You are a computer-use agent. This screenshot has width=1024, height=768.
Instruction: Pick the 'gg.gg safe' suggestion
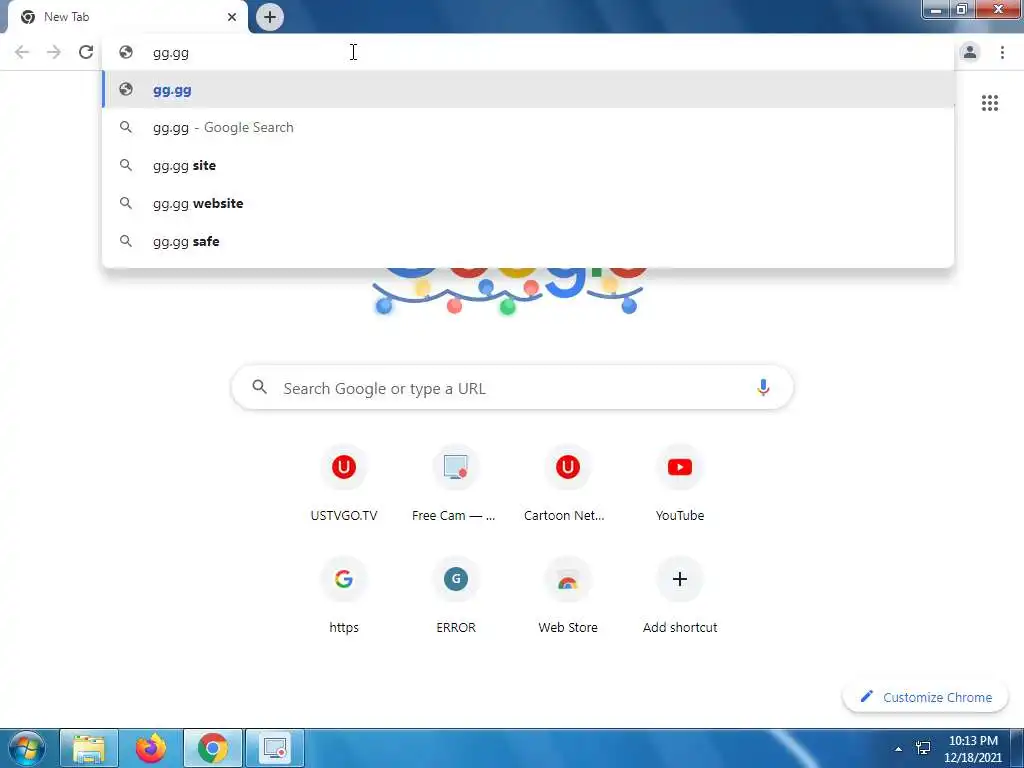coord(528,241)
